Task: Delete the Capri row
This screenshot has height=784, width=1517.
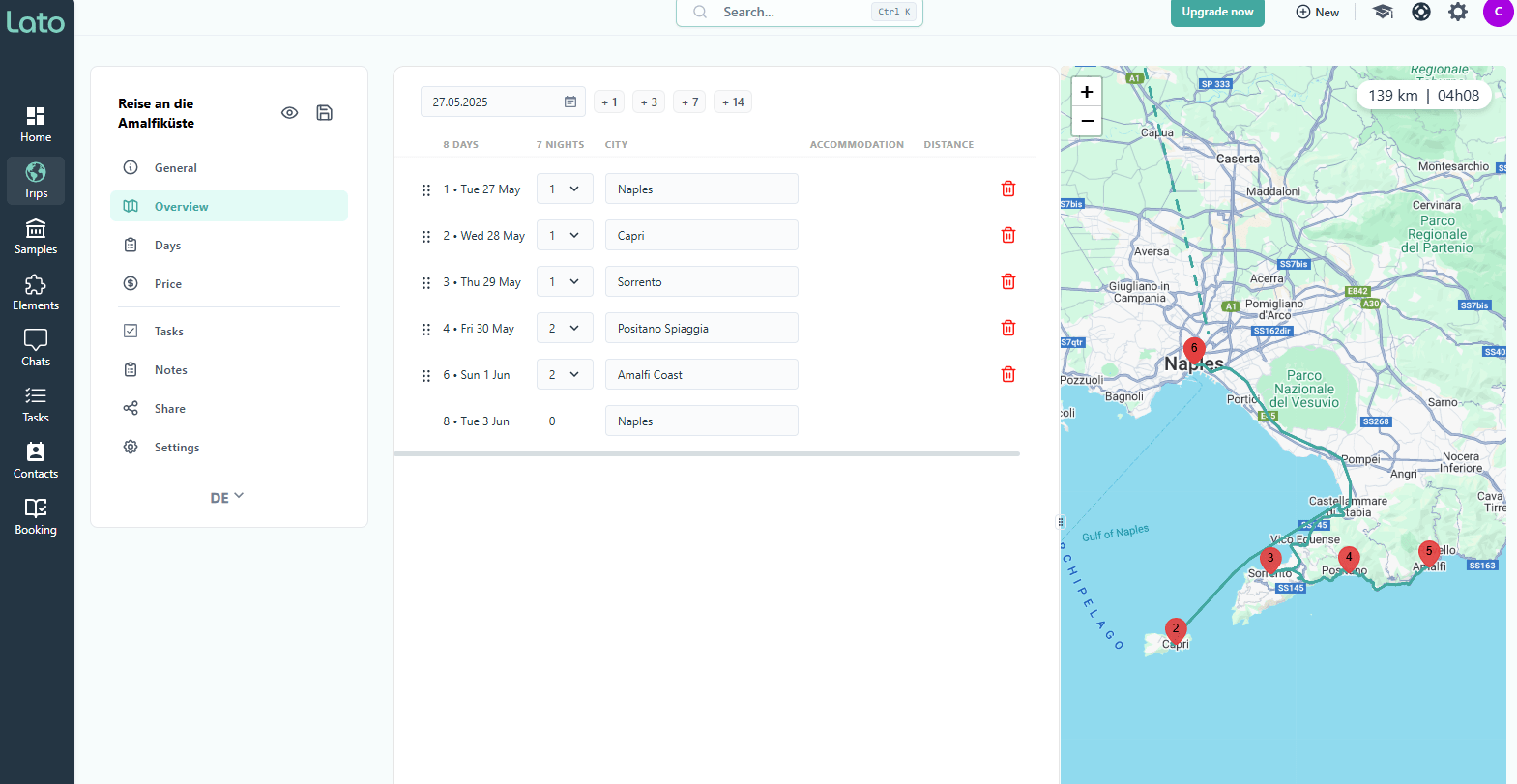Action: (1007, 236)
